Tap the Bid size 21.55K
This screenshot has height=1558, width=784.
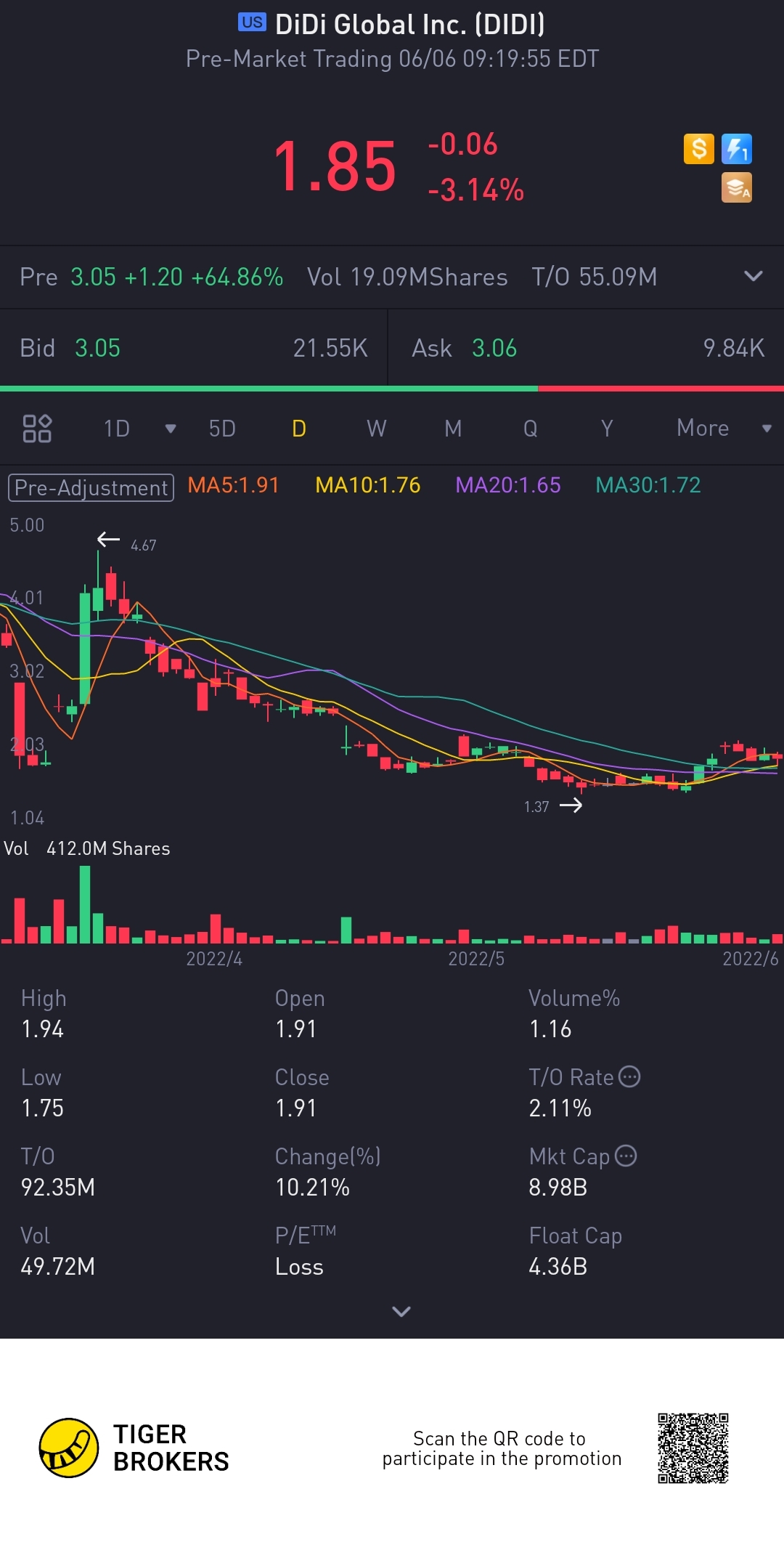(x=330, y=348)
